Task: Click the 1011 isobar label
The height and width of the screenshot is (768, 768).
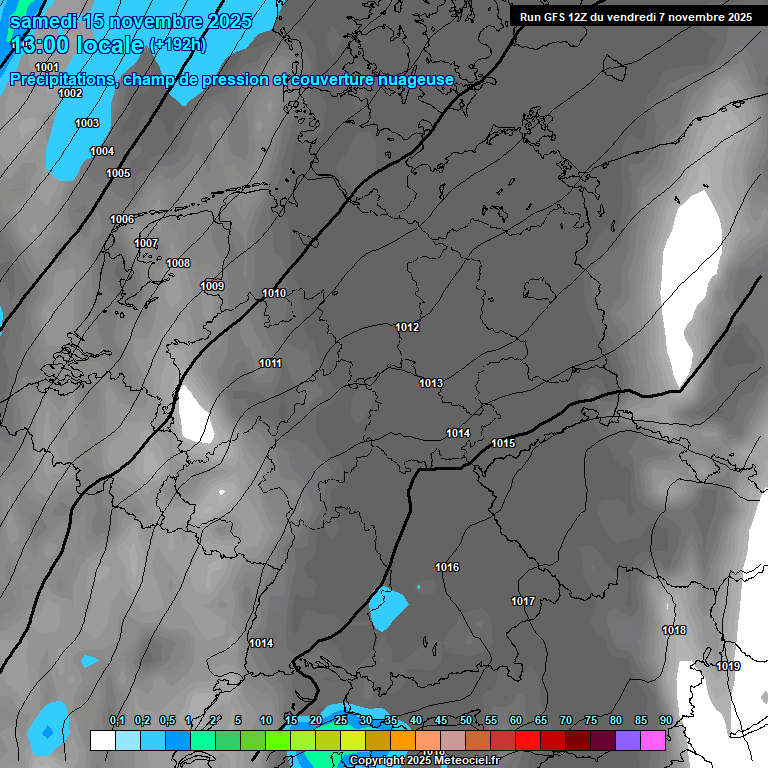Action: [270, 363]
